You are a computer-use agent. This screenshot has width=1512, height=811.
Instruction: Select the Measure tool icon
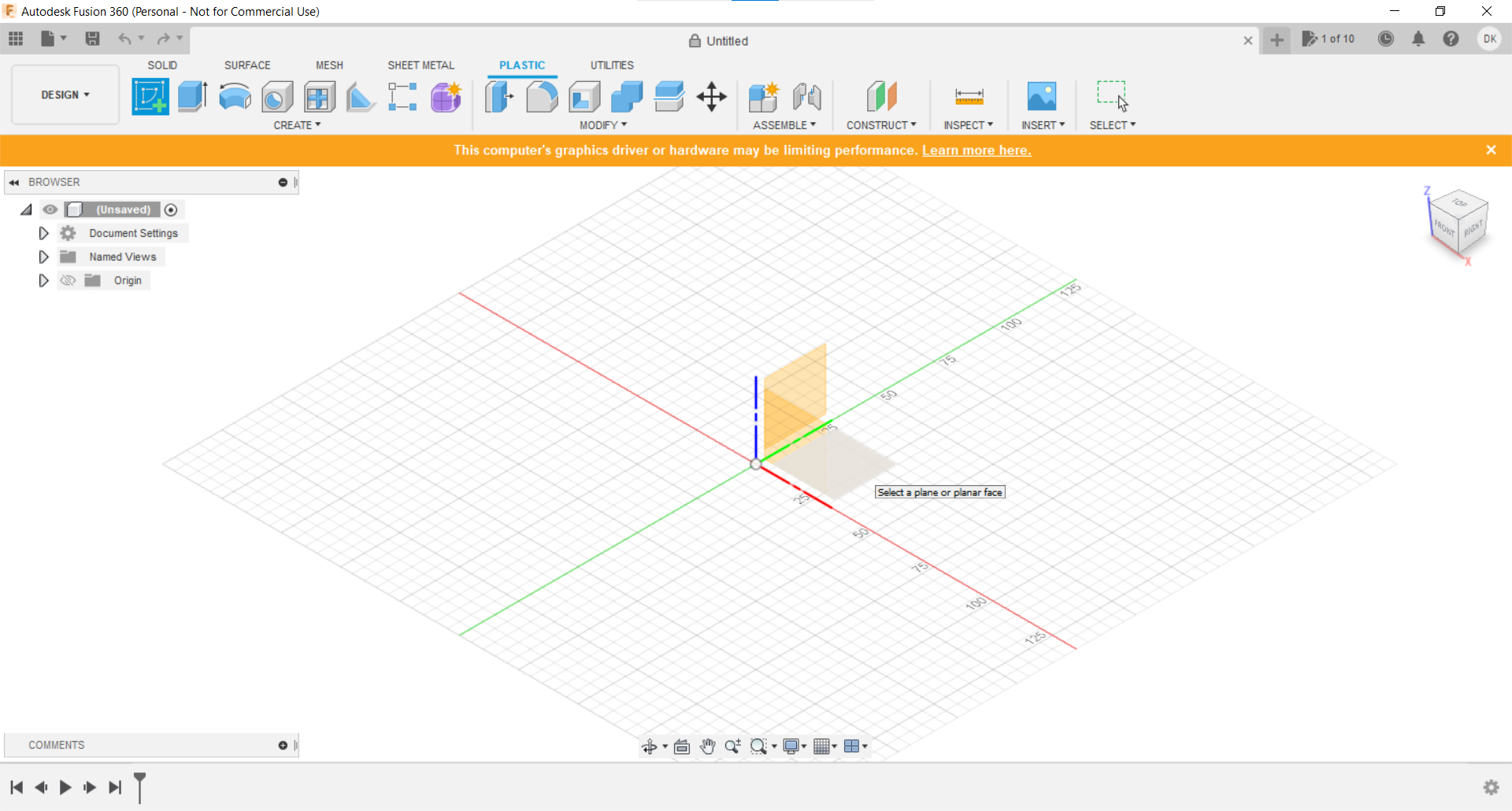pos(969,97)
